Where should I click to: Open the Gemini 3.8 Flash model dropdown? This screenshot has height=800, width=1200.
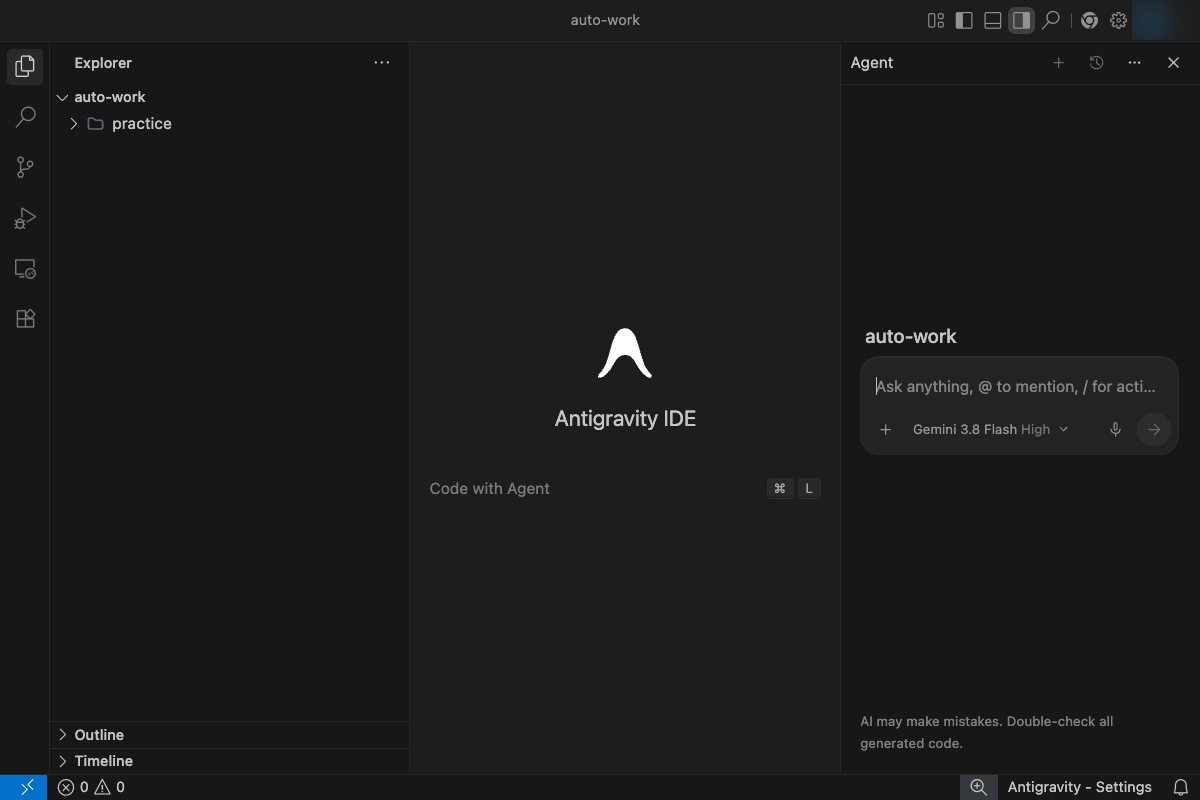coord(990,430)
